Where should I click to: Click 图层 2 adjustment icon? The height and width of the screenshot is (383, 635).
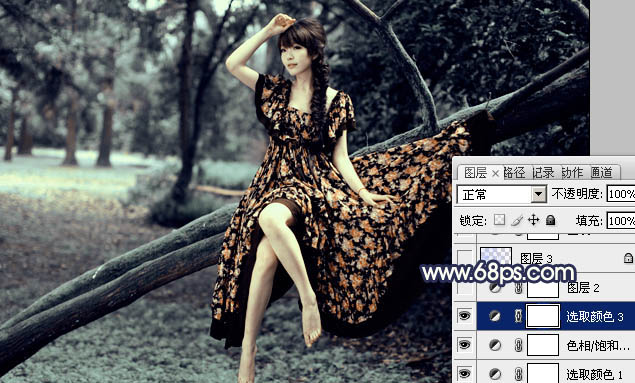(495, 288)
